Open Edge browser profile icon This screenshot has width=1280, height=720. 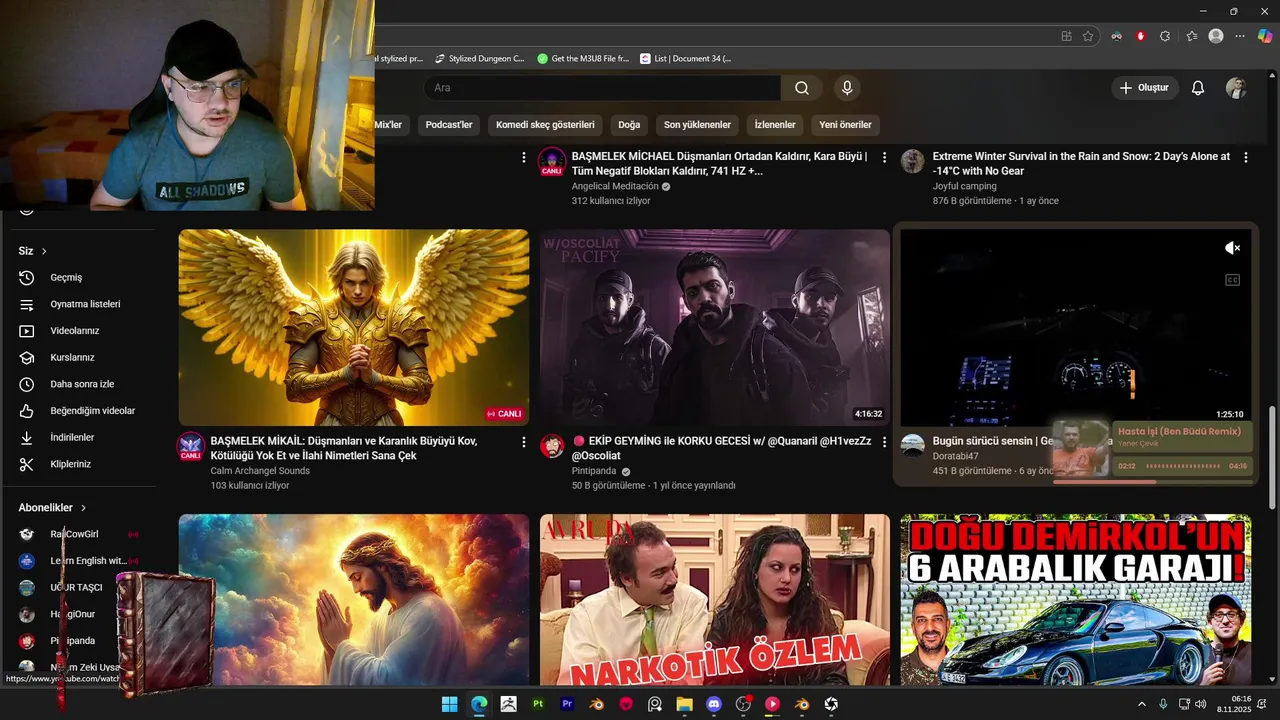(1216, 36)
